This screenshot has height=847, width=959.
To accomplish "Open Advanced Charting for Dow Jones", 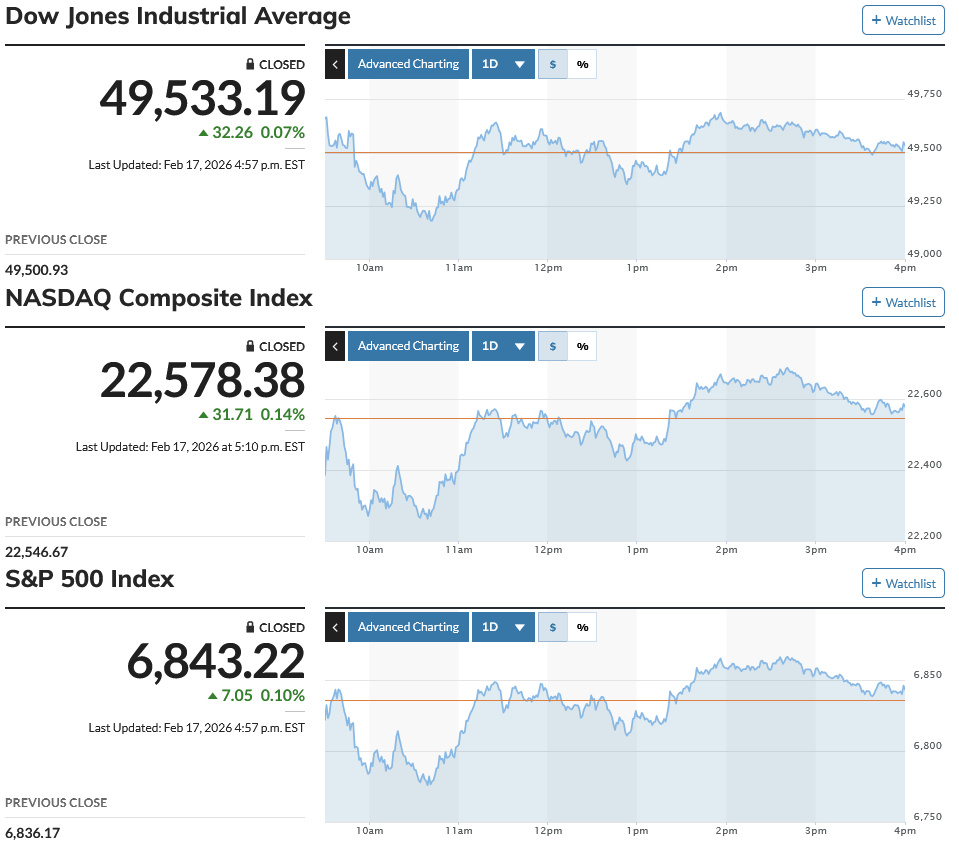I will point(409,64).
